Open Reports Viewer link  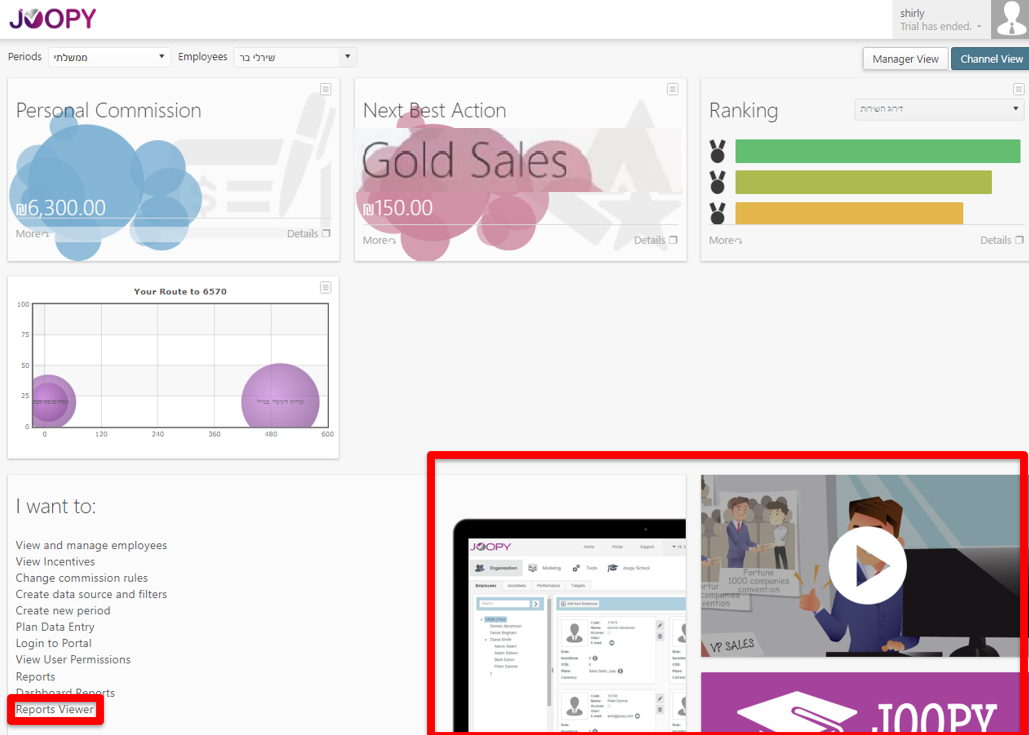55,710
